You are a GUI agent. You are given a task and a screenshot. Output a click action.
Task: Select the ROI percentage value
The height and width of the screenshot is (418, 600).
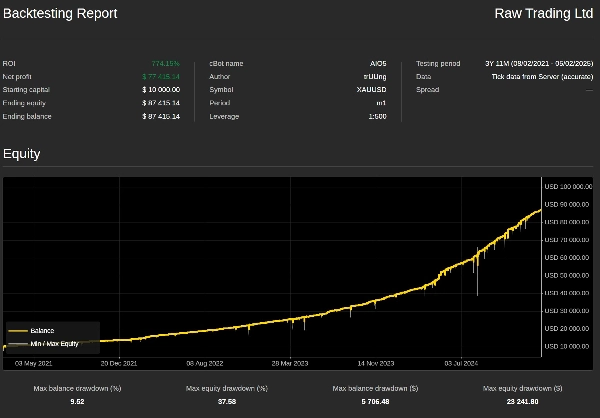(165, 63)
